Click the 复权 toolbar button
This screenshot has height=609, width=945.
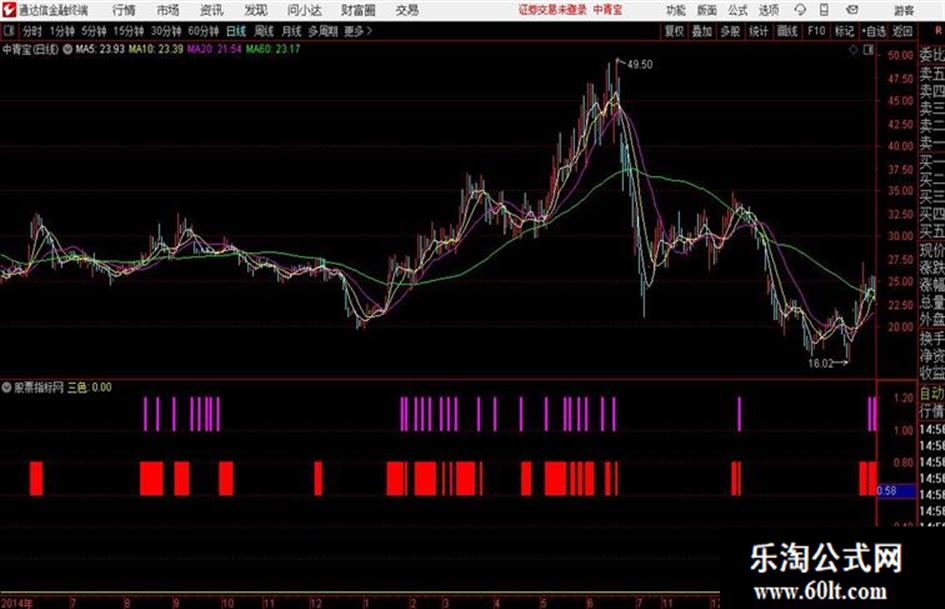coord(674,31)
